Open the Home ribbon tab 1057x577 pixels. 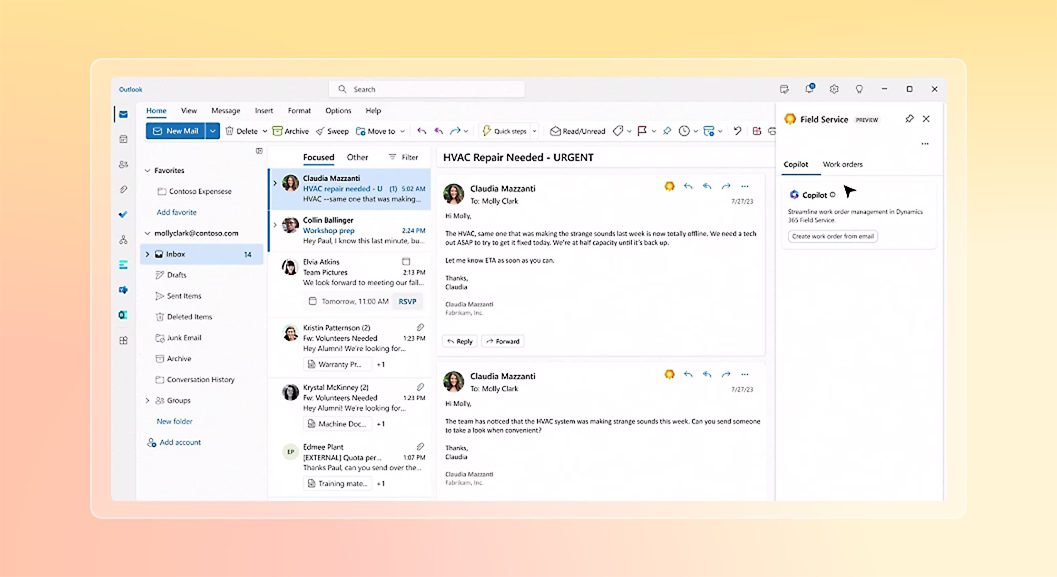click(x=156, y=111)
